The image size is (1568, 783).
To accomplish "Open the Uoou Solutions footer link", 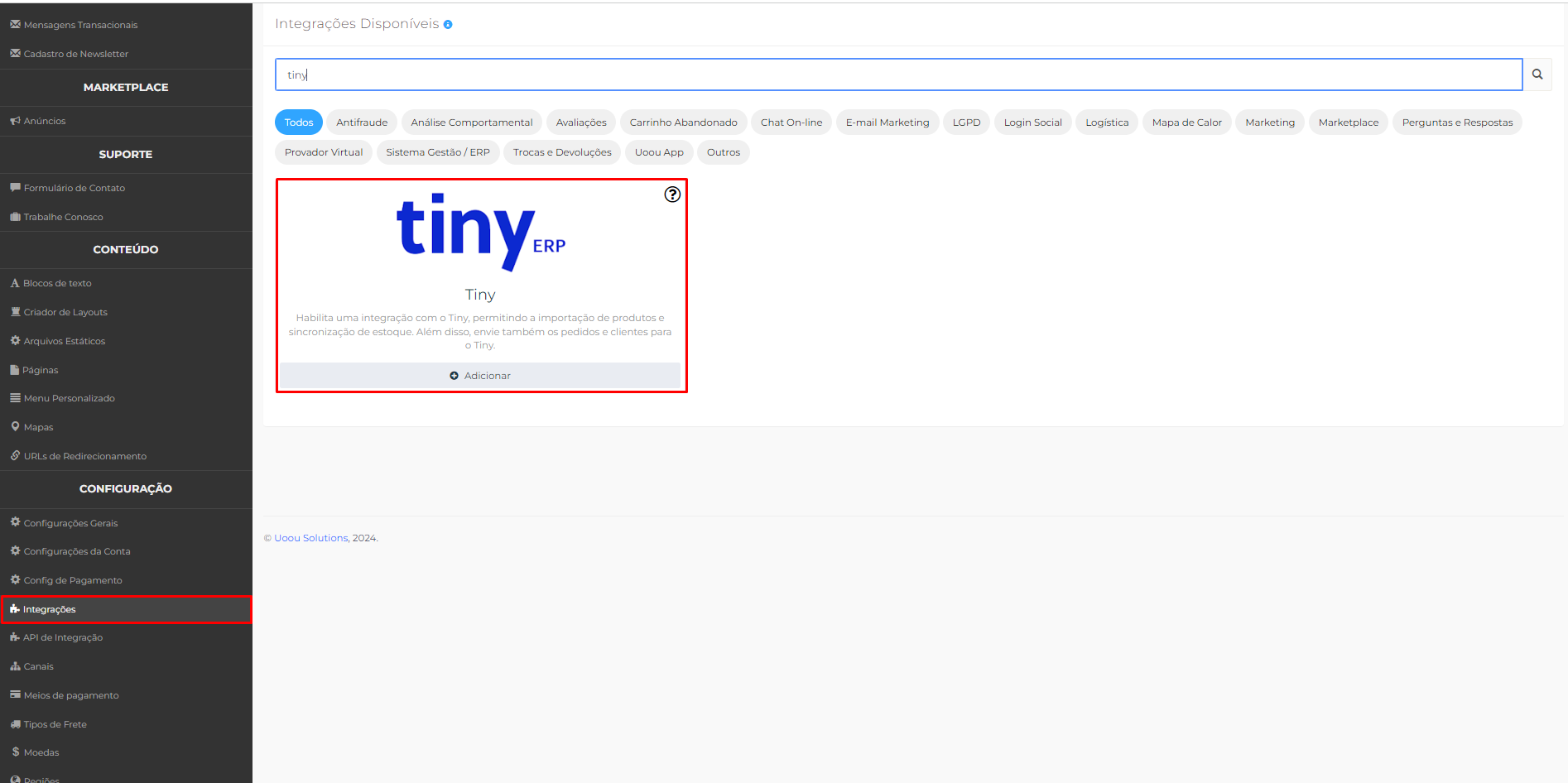I will [311, 538].
